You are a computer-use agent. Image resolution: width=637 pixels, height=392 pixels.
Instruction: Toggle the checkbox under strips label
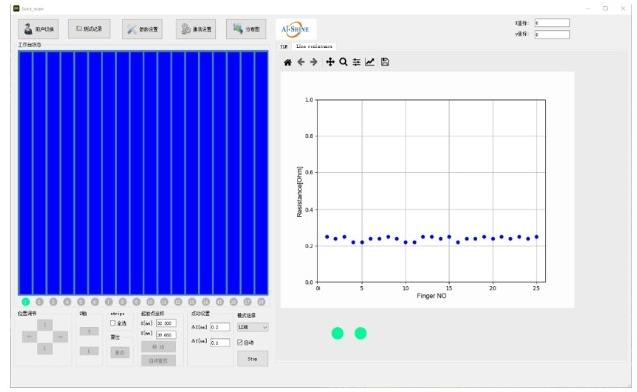pyautogui.click(x=113, y=323)
